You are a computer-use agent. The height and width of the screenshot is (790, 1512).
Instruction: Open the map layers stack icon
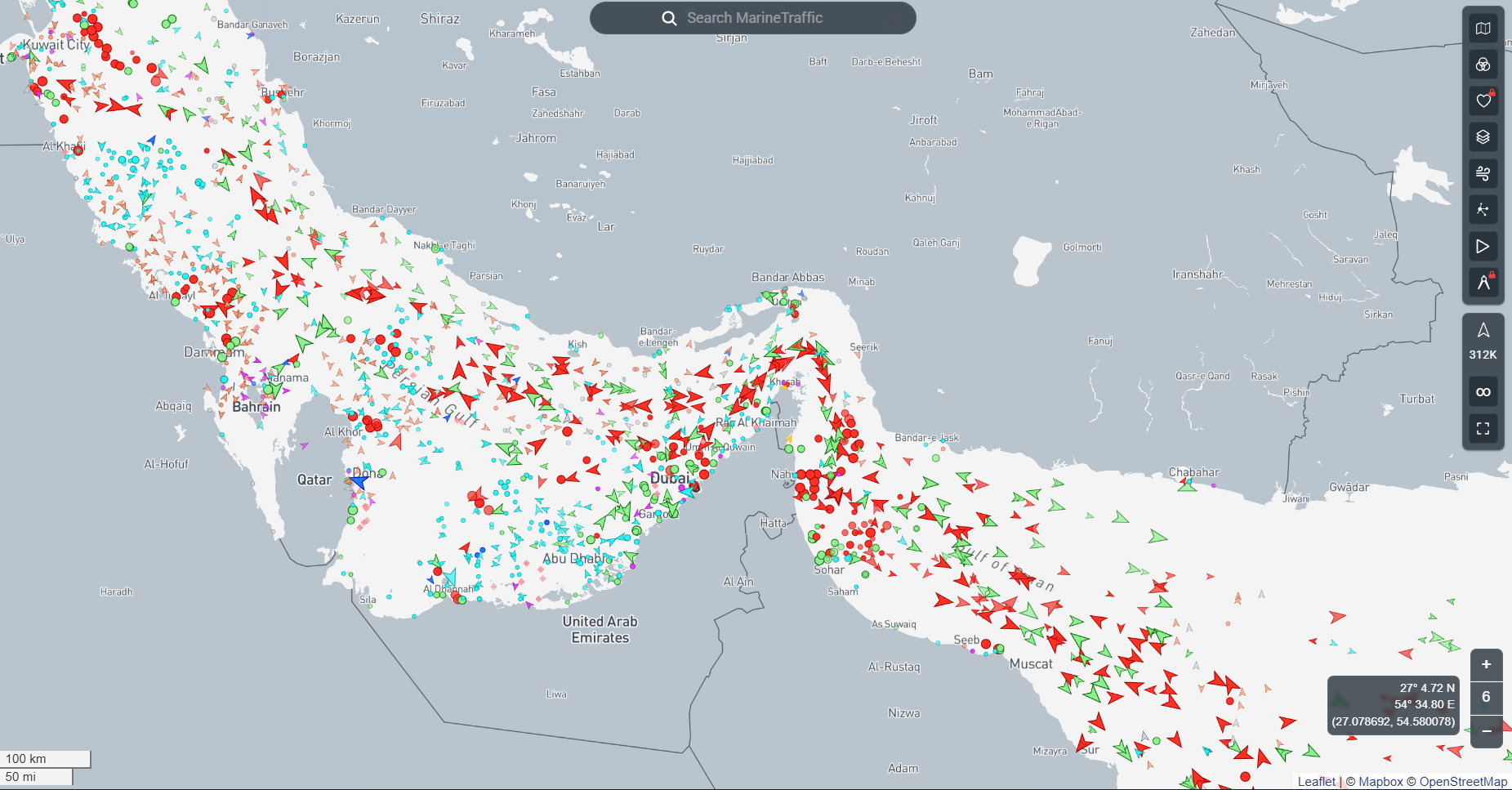tap(1483, 136)
